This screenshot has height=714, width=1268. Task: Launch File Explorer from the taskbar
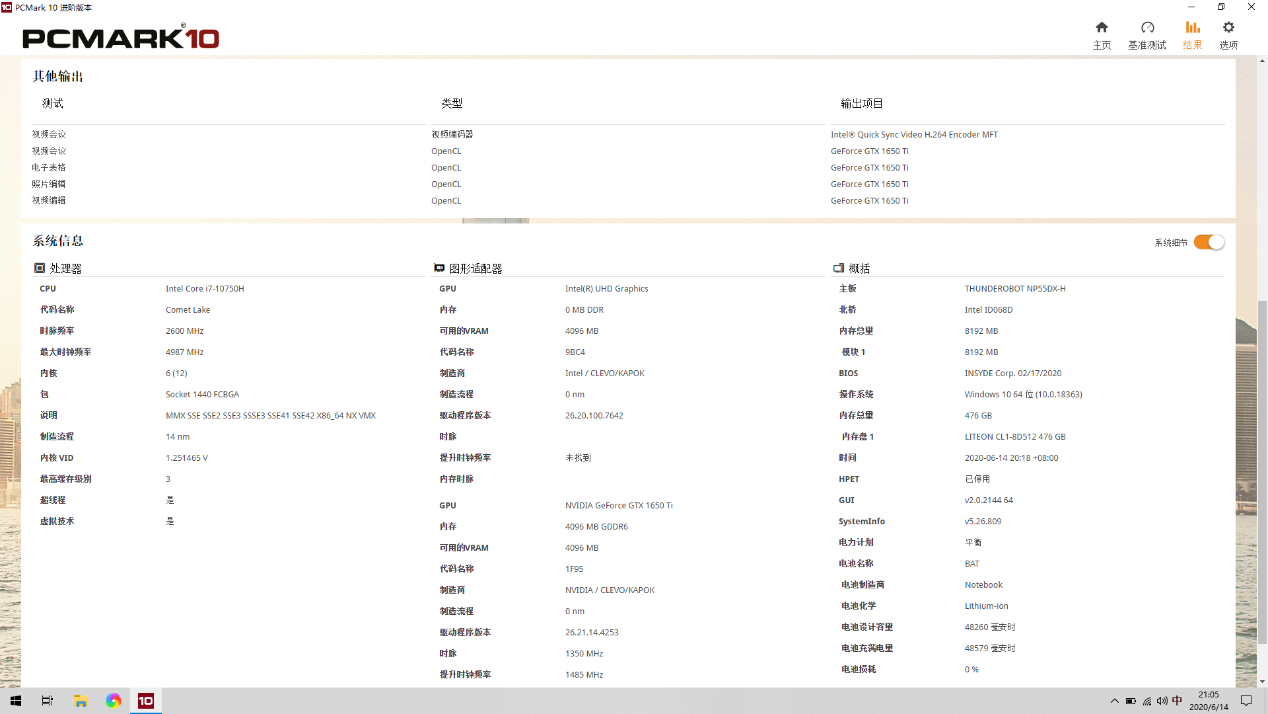click(x=81, y=700)
